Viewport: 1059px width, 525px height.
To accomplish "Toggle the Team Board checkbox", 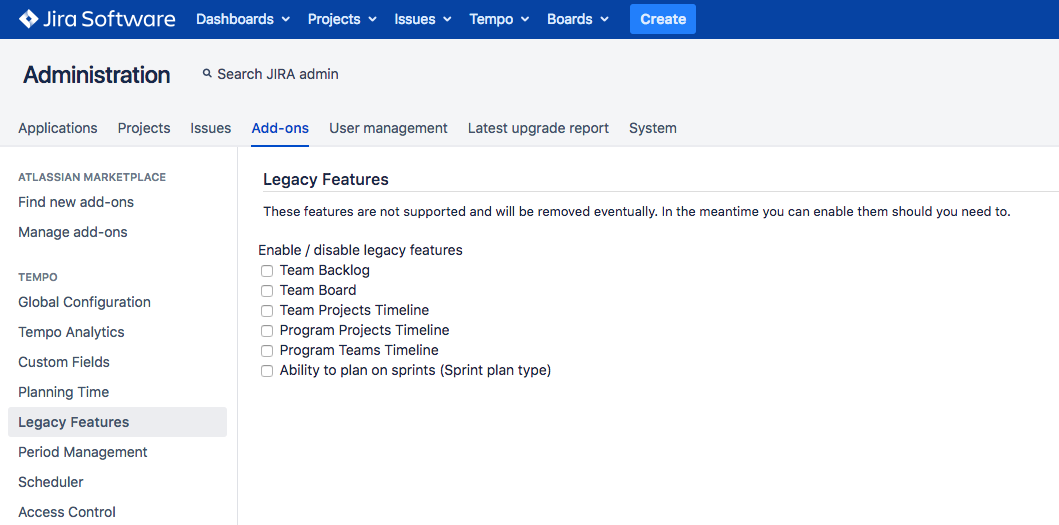I will coord(267,291).
